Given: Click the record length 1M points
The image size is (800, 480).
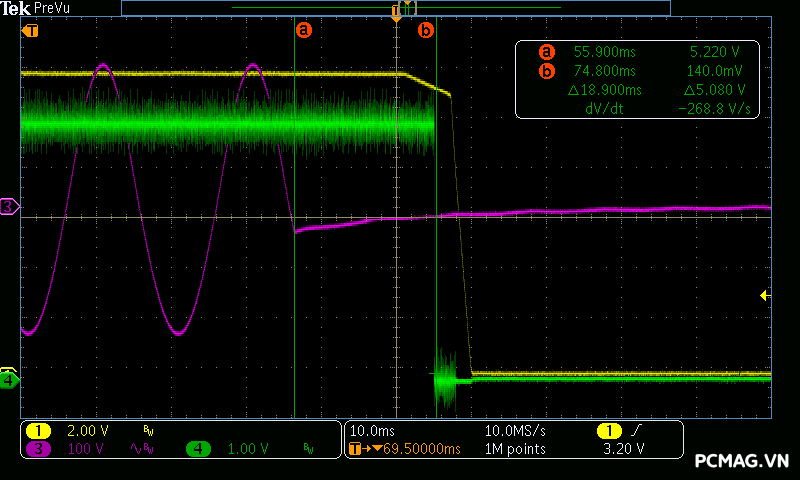Looking at the screenshot, I should point(515,449).
